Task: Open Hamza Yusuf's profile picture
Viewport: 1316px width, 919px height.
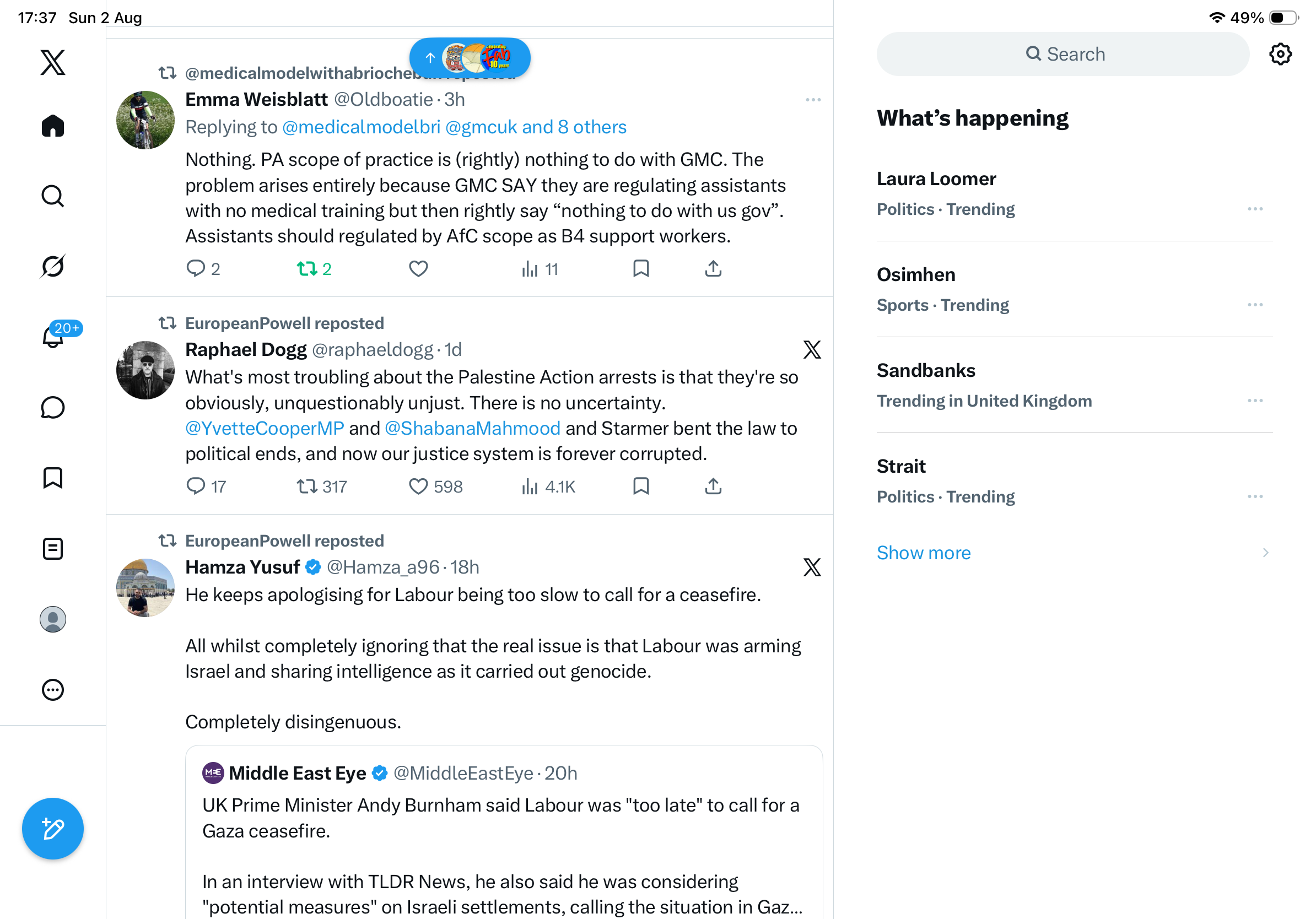Action: pos(145,588)
